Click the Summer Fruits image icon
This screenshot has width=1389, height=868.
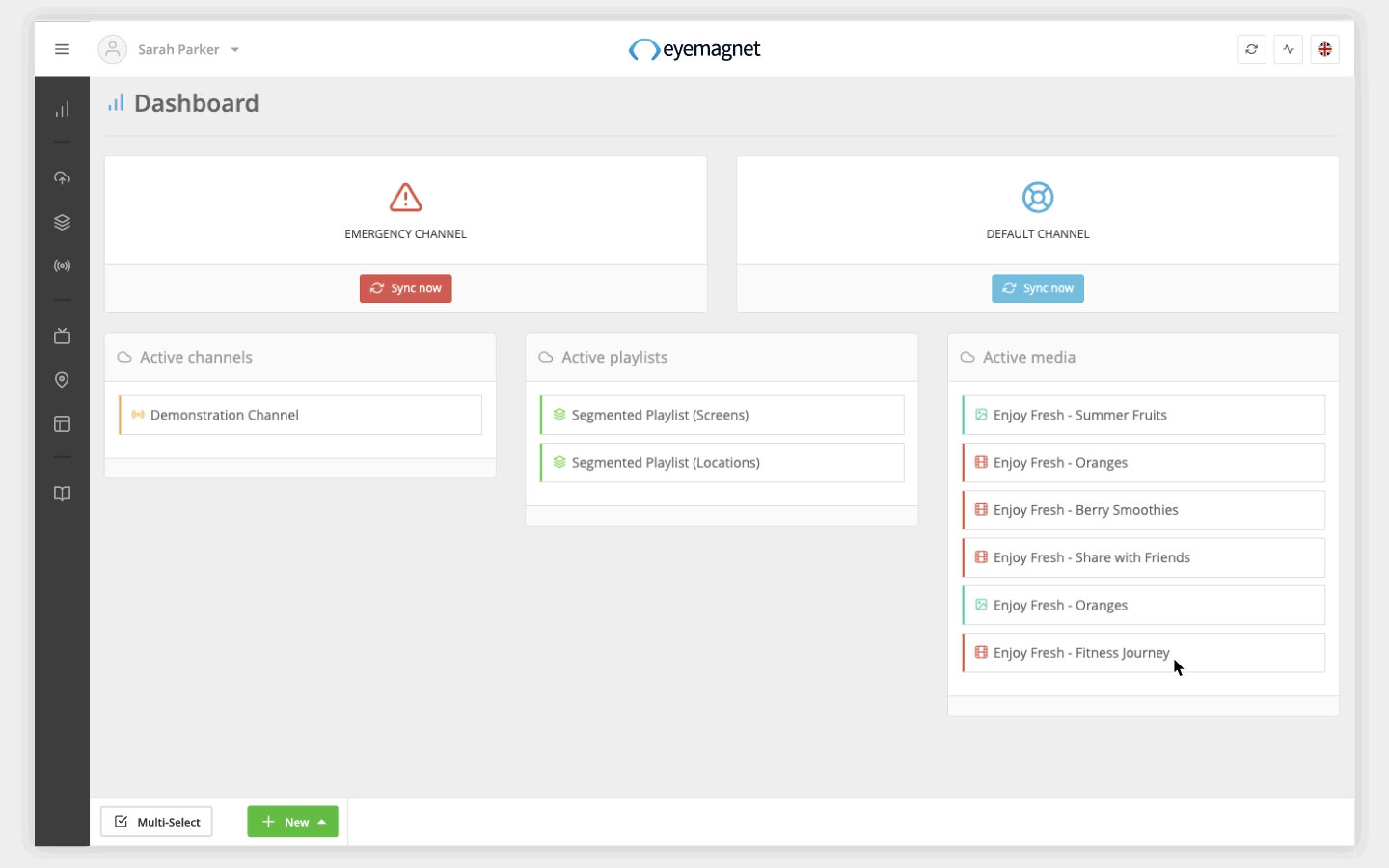[x=981, y=415]
